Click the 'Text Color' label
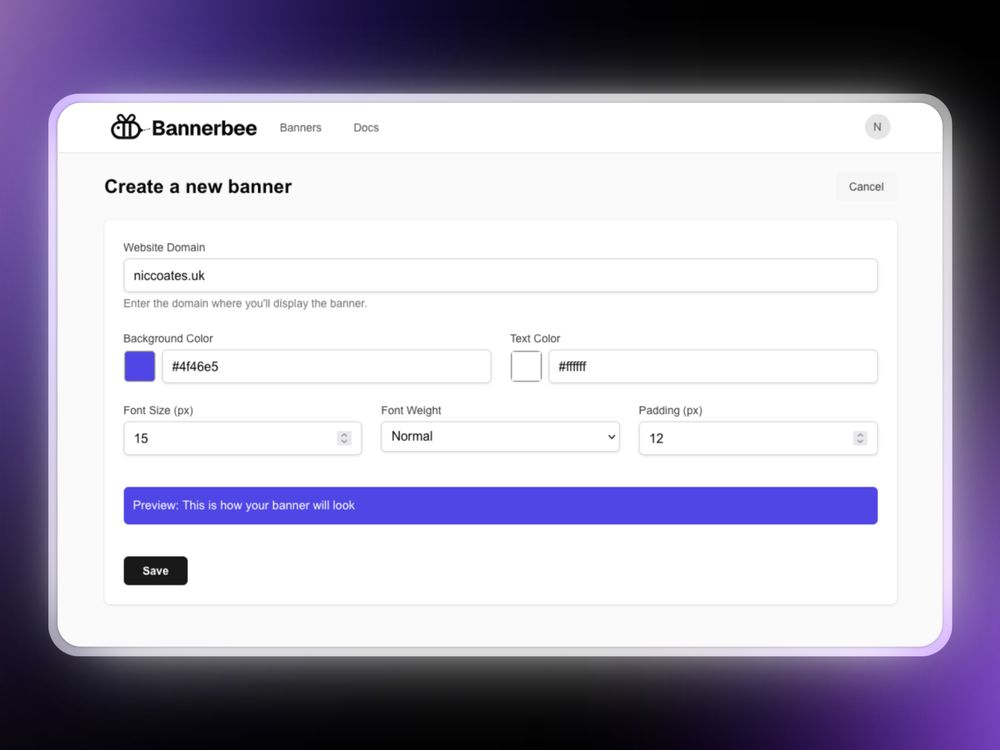Viewport: 1000px width, 750px height. [534, 339]
